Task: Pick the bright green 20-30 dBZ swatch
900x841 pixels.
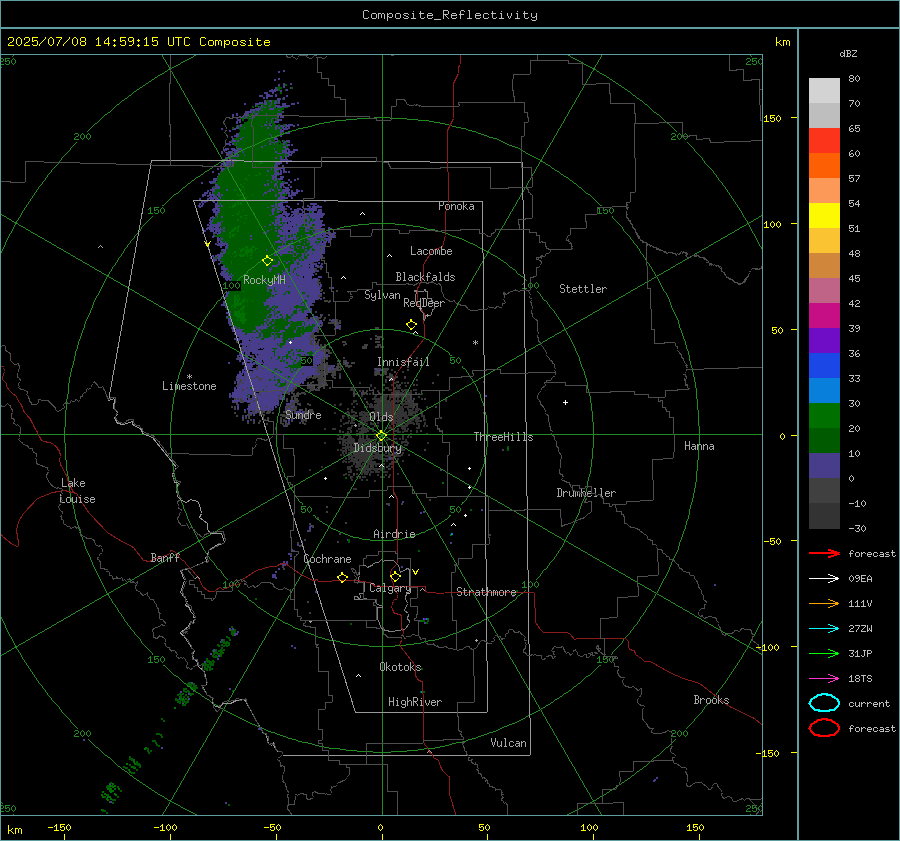Action: (x=824, y=416)
